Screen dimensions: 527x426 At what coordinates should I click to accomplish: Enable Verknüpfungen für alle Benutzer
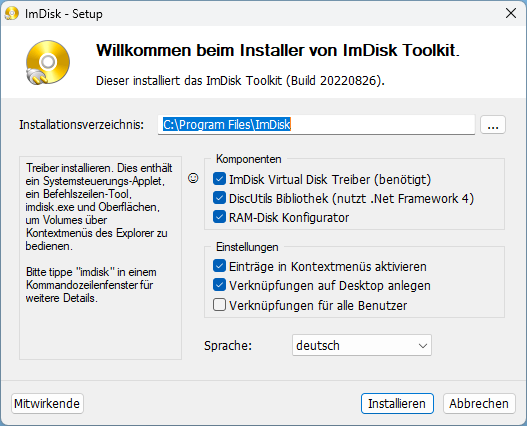click(x=219, y=305)
